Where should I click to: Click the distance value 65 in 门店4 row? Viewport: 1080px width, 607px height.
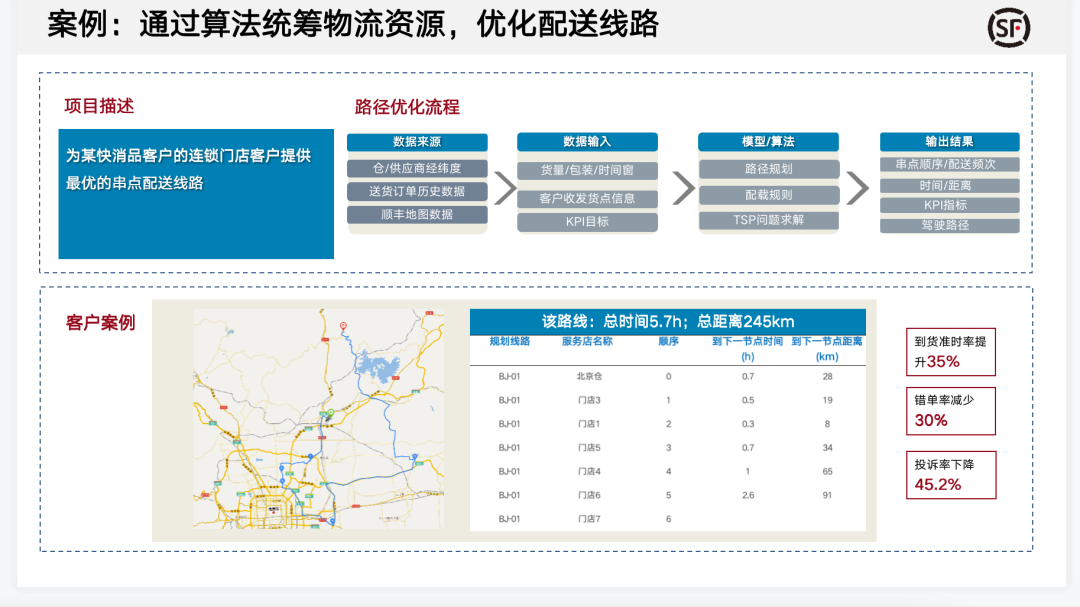827,471
